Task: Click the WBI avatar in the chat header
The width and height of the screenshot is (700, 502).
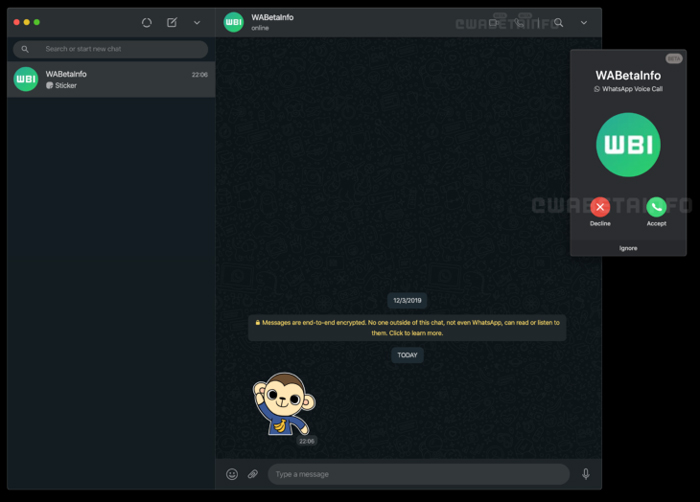Action: (233, 22)
